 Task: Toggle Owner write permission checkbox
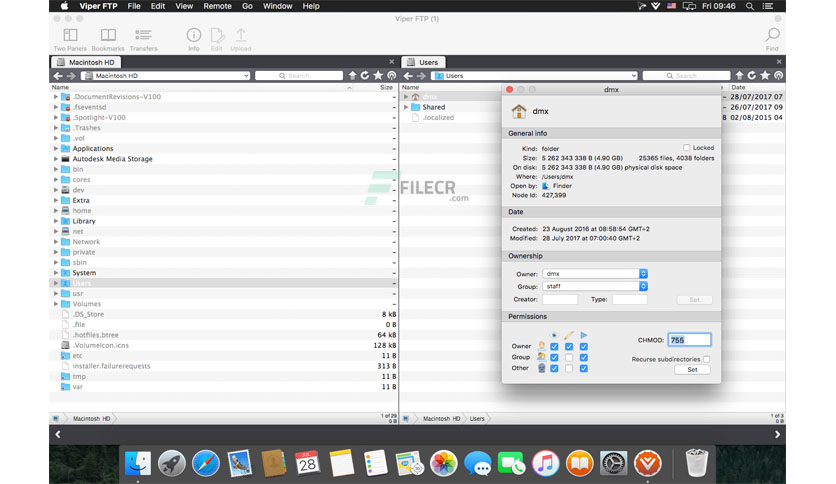[x=569, y=346]
